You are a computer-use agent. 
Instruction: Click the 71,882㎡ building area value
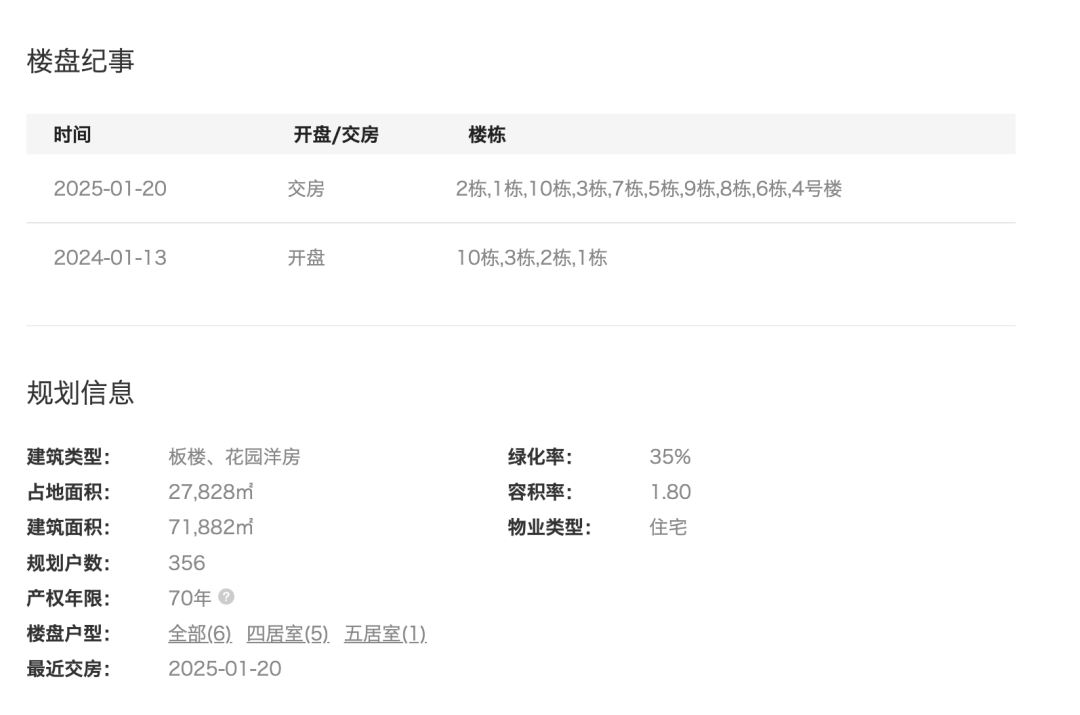(210, 528)
